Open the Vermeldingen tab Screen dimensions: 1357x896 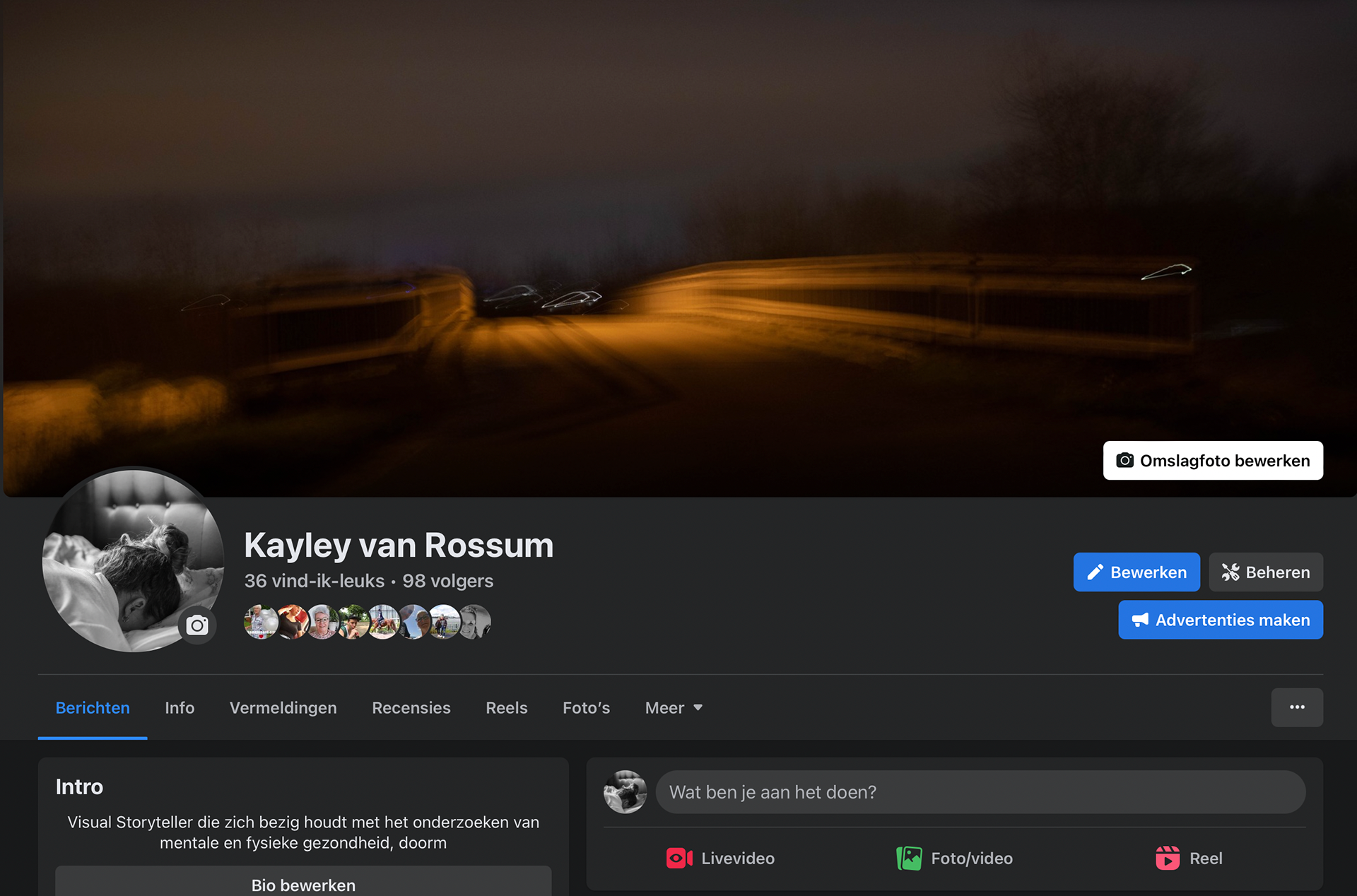pos(283,708)
